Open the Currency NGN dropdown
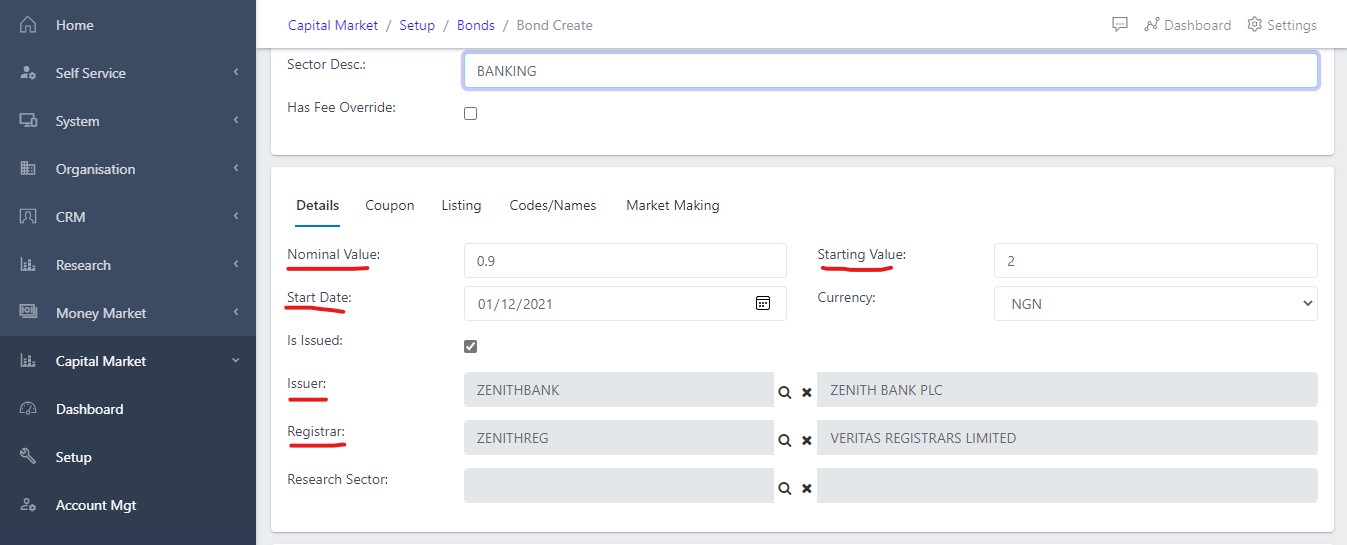 (x=1155, y=304)
